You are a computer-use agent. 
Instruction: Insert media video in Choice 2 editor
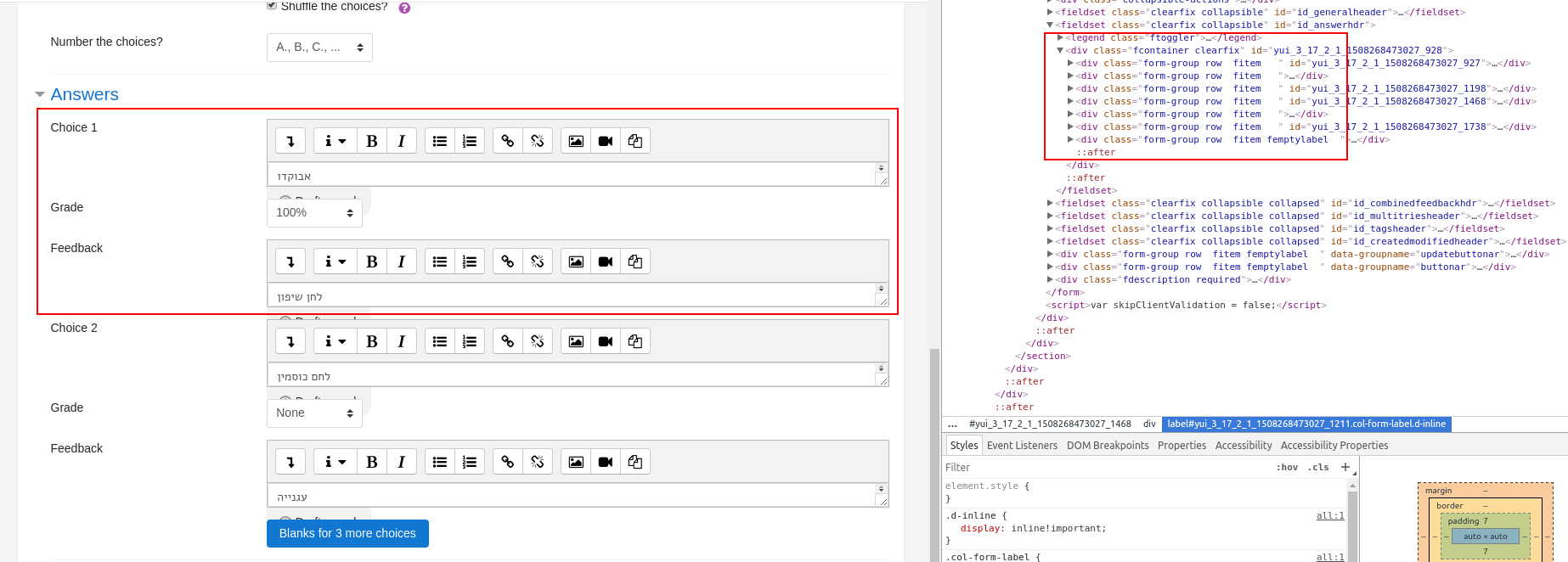pos(606,341)
